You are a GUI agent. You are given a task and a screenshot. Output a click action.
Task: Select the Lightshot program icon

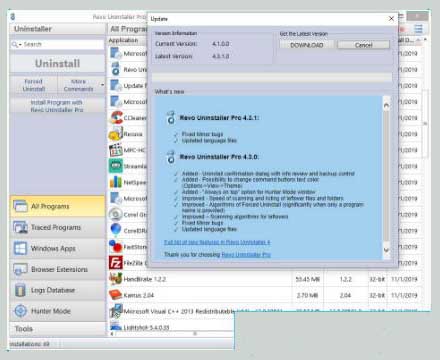(x=116, y=326)
